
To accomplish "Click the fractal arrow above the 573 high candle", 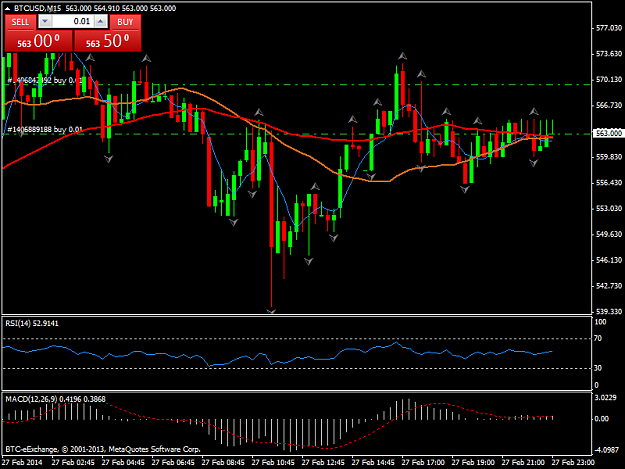I will tap(403, 56).
